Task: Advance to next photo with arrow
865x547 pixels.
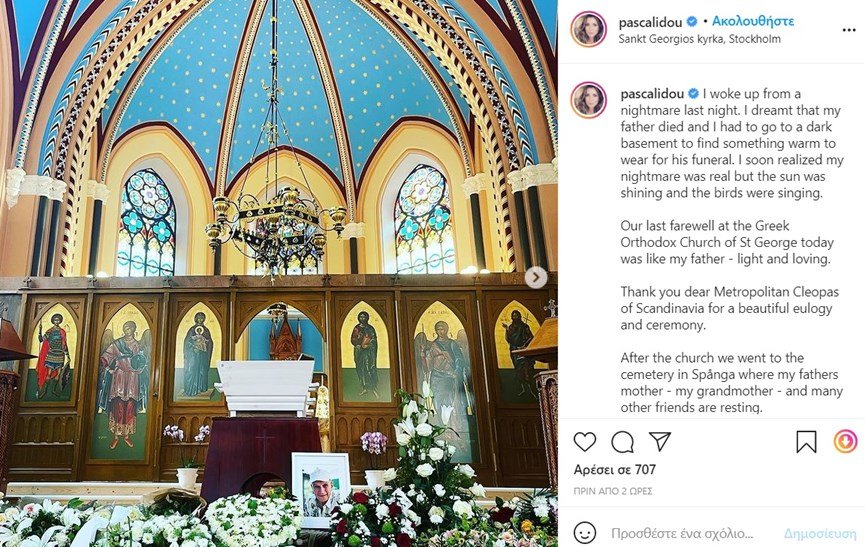Action: pyautogui.click(x=536, y=277)
